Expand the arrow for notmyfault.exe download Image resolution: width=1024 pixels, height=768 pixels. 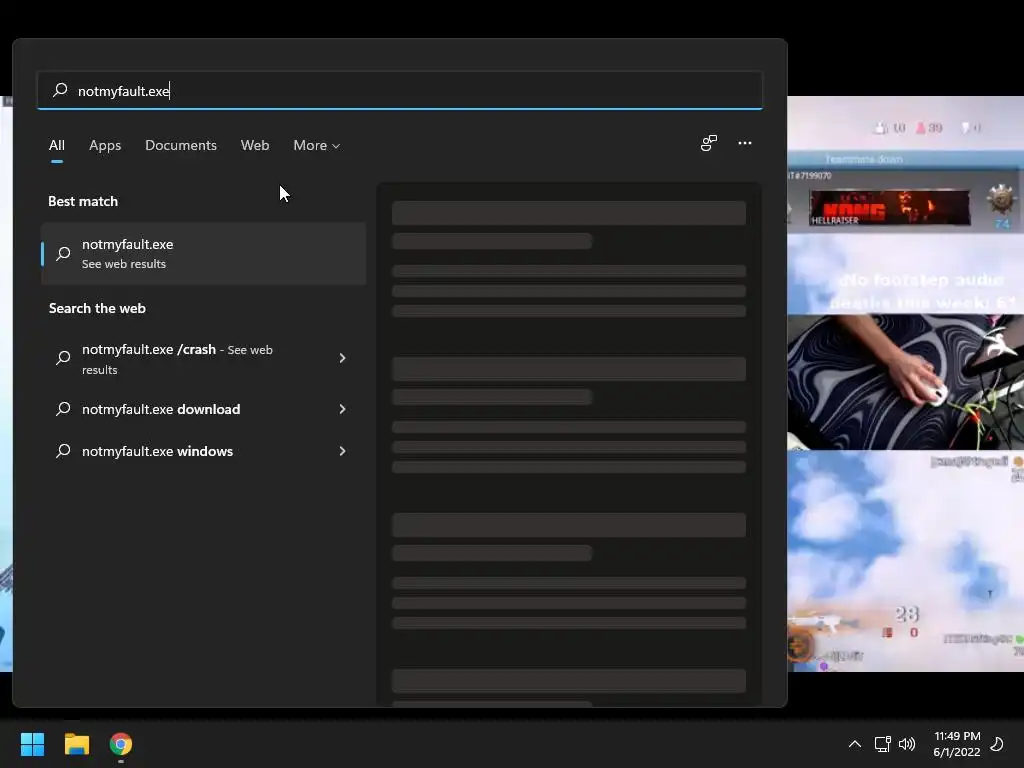pyautogui.click(x=342, y=409)
